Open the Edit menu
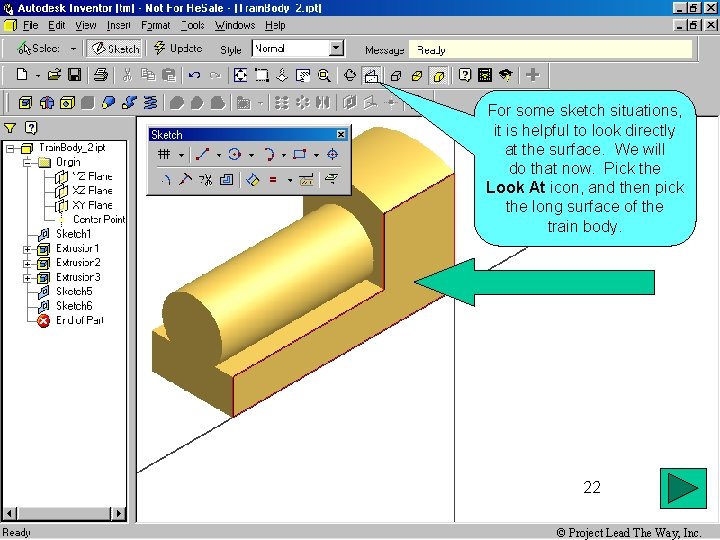This screenshot has width=720, height=540. tap(56, 25)
